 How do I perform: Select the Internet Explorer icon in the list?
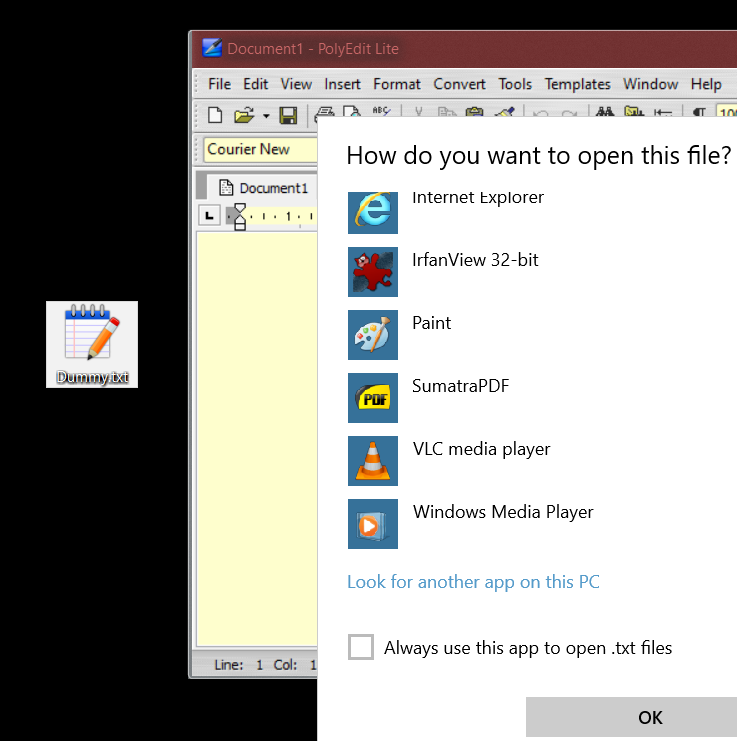pyautogui.click(x=373, y=213)
